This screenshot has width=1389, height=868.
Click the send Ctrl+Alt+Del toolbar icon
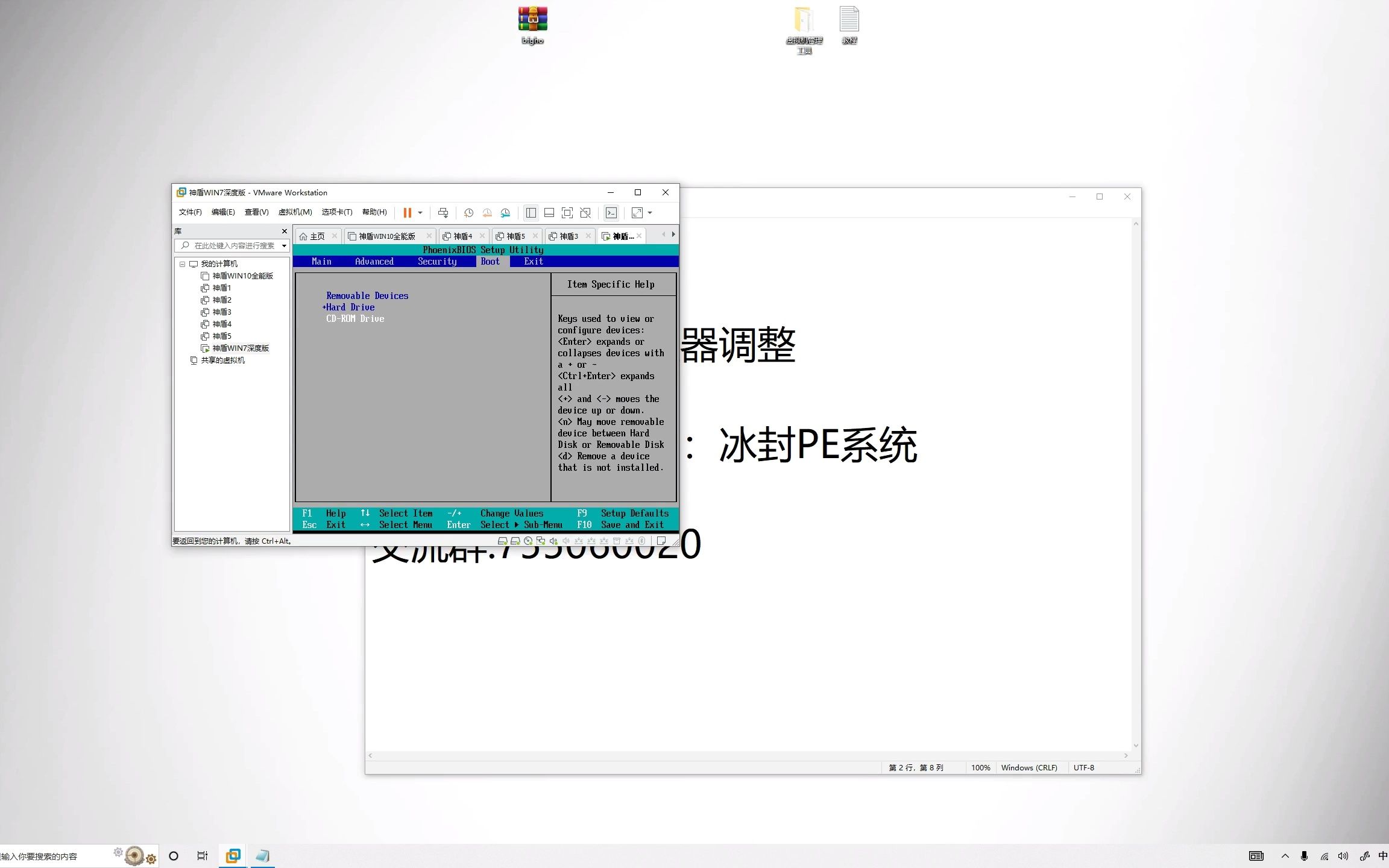[x=443, y=213]
